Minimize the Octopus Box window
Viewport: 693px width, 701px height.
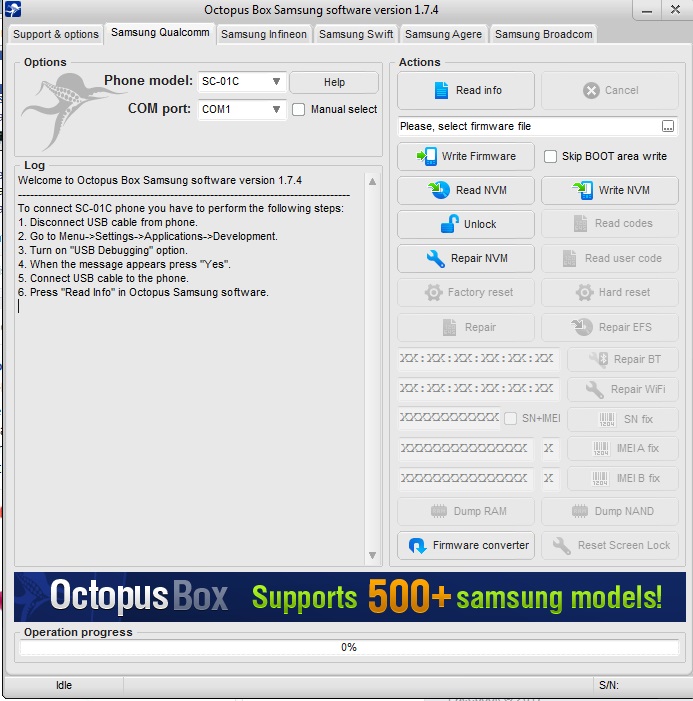[x=647, y=10]
